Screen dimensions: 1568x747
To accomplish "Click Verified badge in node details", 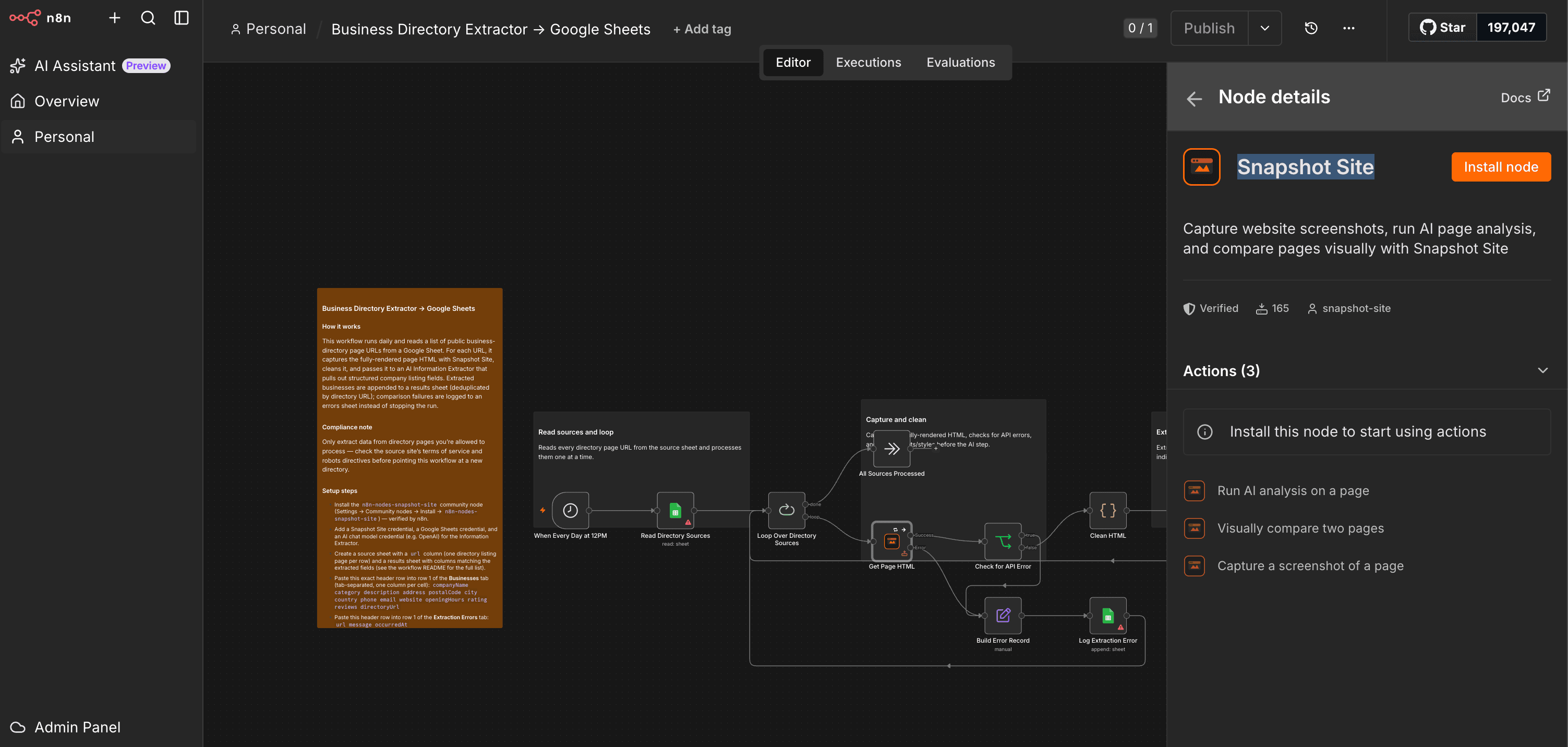I will tap(1210, 308).
